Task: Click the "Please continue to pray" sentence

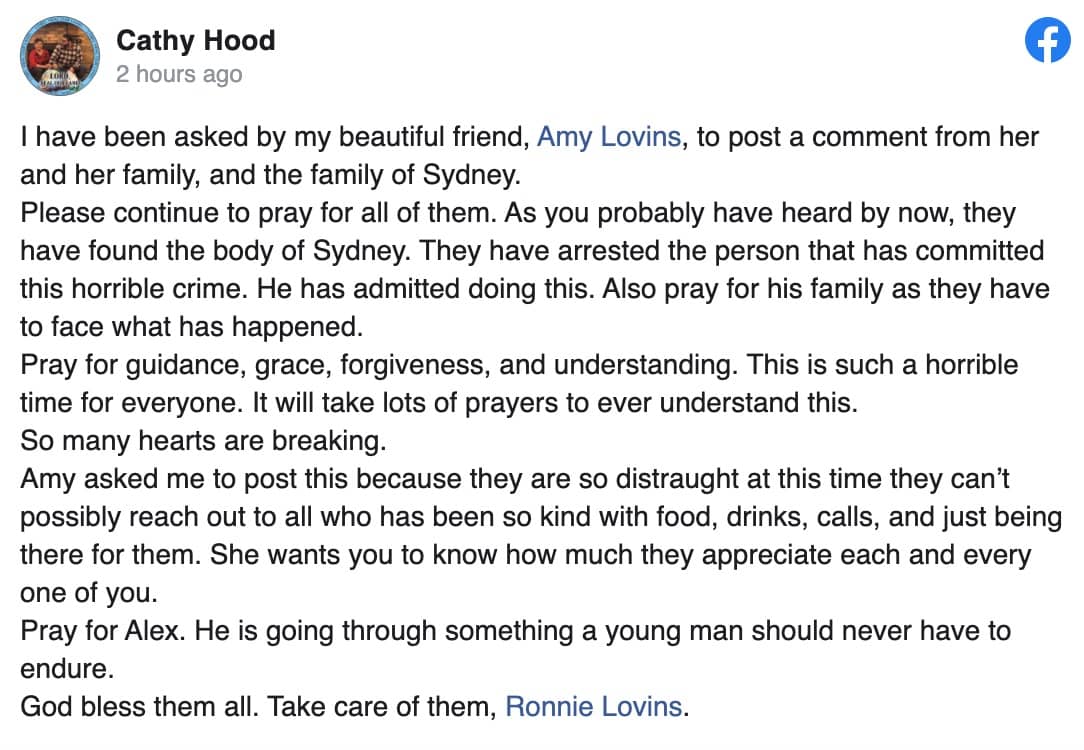Action: tap(258, 213)
